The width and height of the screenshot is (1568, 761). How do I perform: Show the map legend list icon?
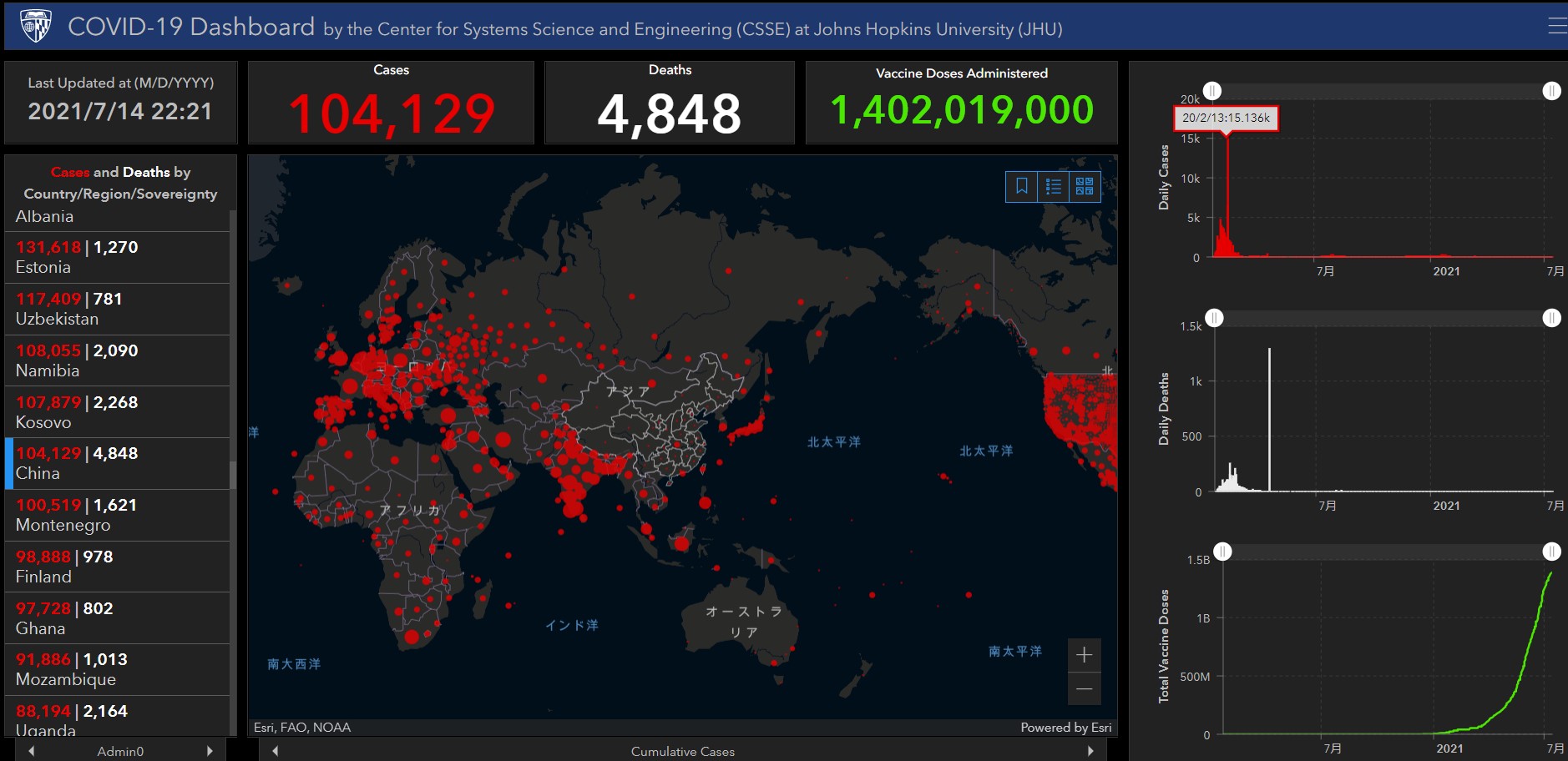[x=1053, y=186]
